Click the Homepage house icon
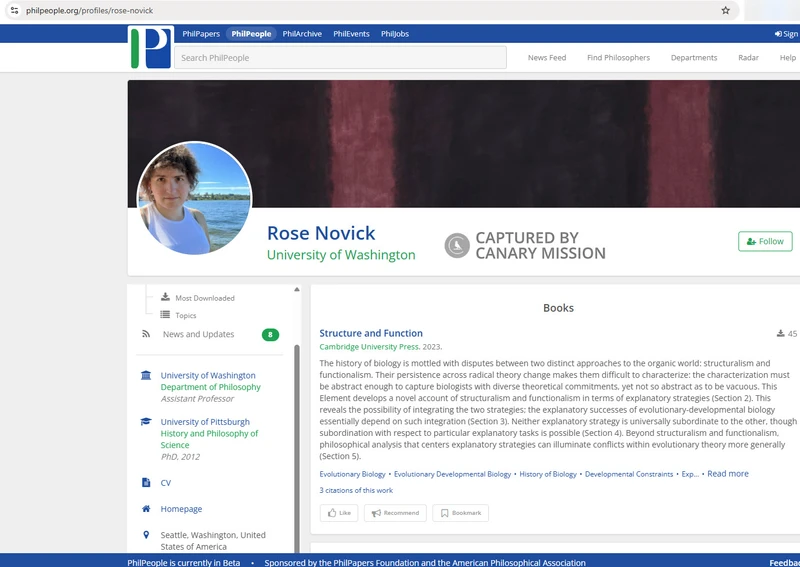Image resolution: width=800 pixels, height=567 pixels. (x=146, y=508)
